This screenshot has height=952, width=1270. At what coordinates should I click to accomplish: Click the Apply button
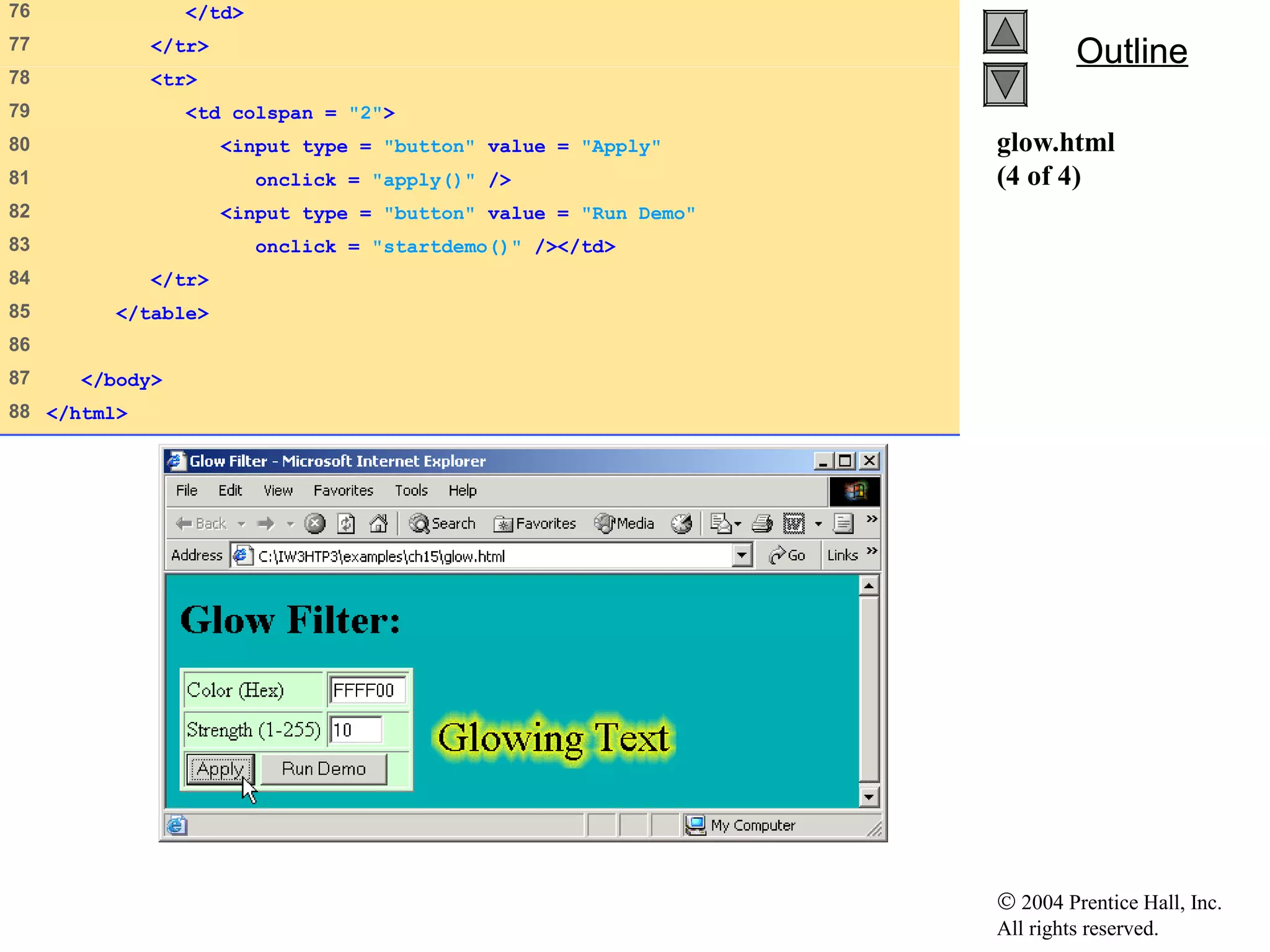(221, 769)
